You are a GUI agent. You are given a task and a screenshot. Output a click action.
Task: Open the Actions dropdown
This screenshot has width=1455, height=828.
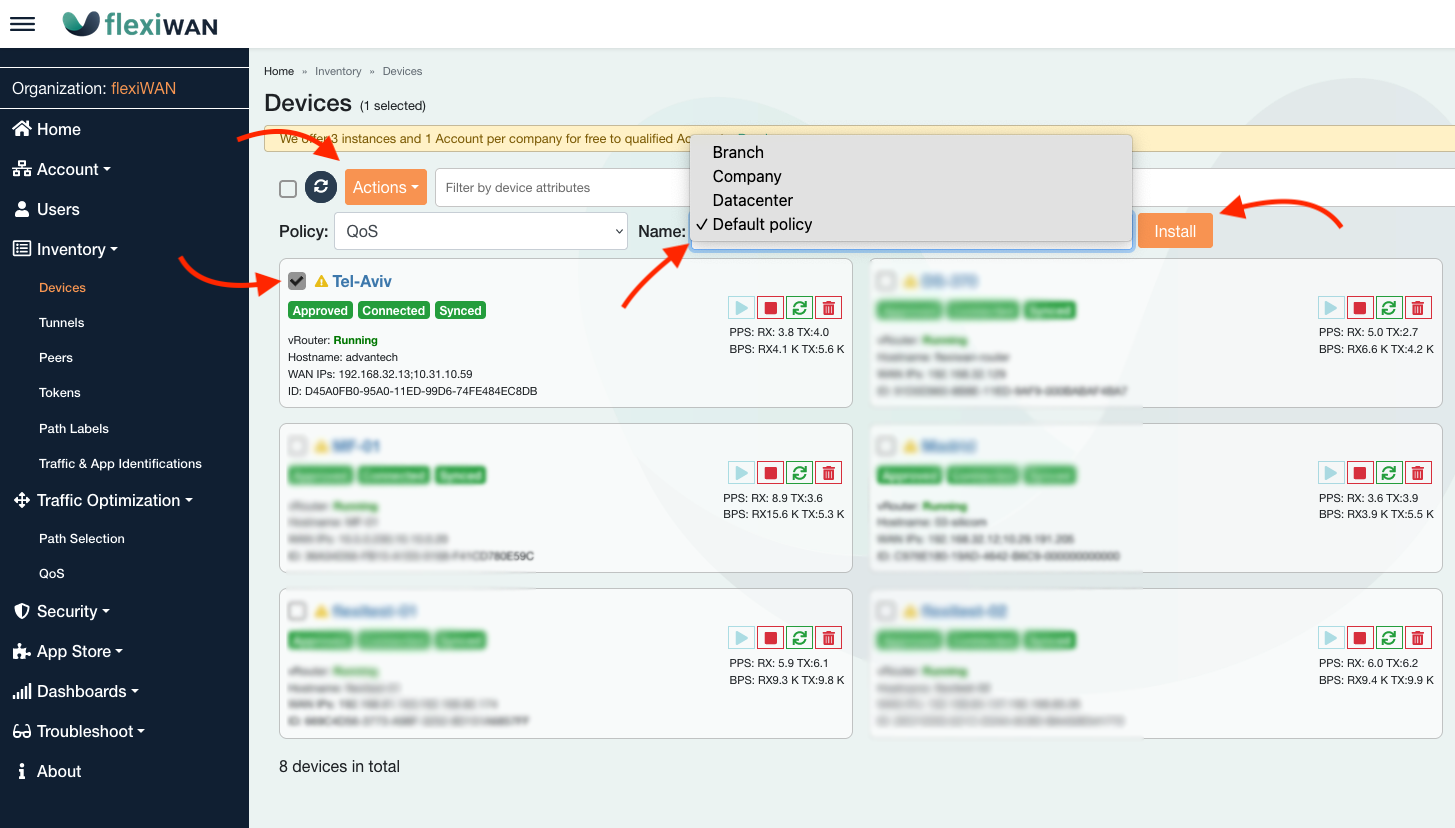[385, 187]
